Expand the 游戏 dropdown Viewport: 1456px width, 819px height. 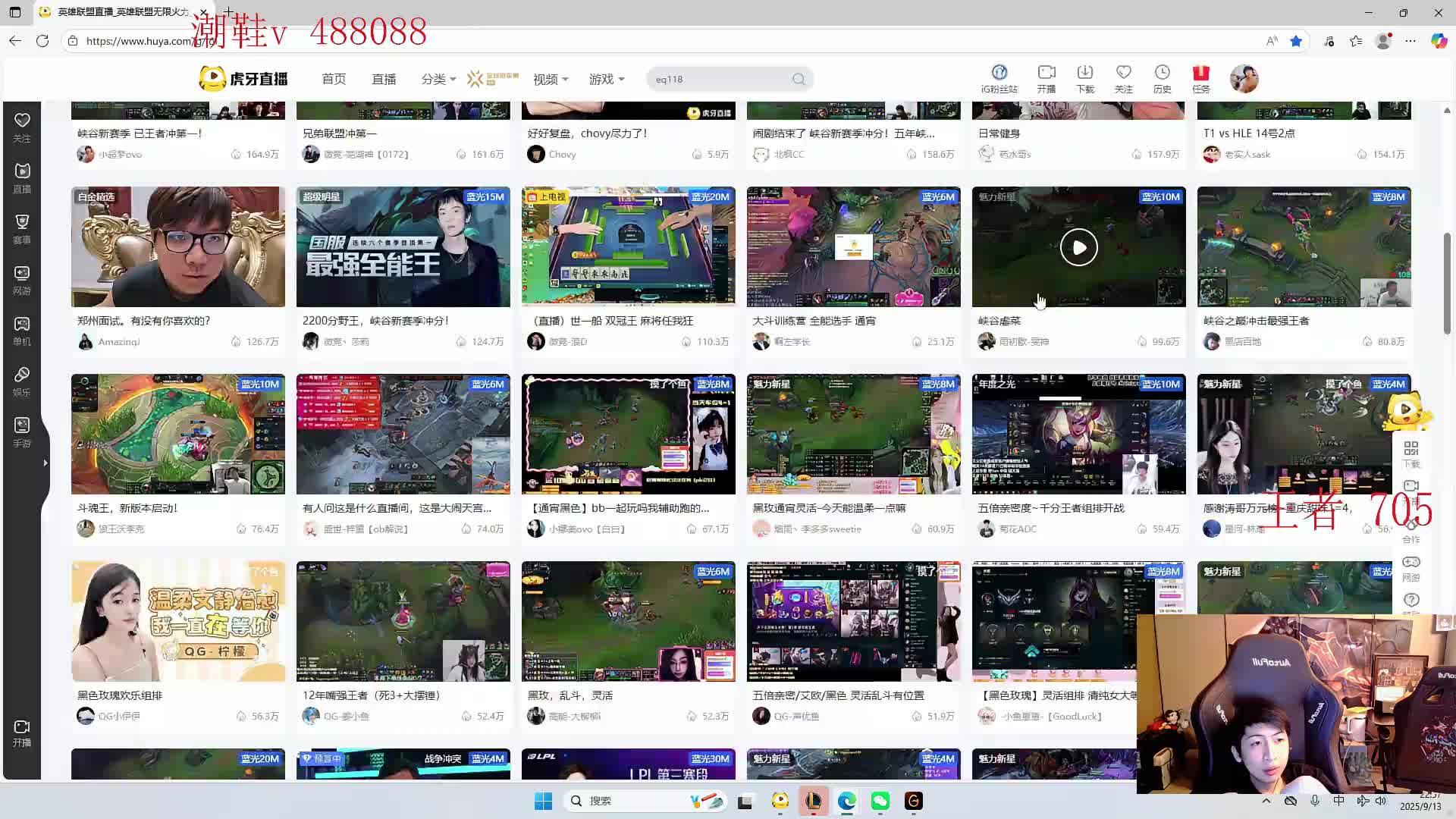[607, 79]
